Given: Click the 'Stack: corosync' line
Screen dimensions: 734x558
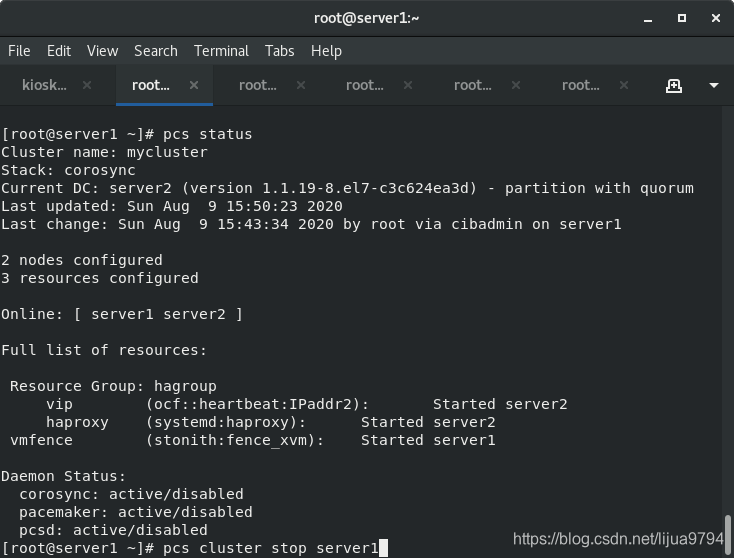Looking at the screenshot, I should (68, 170).
